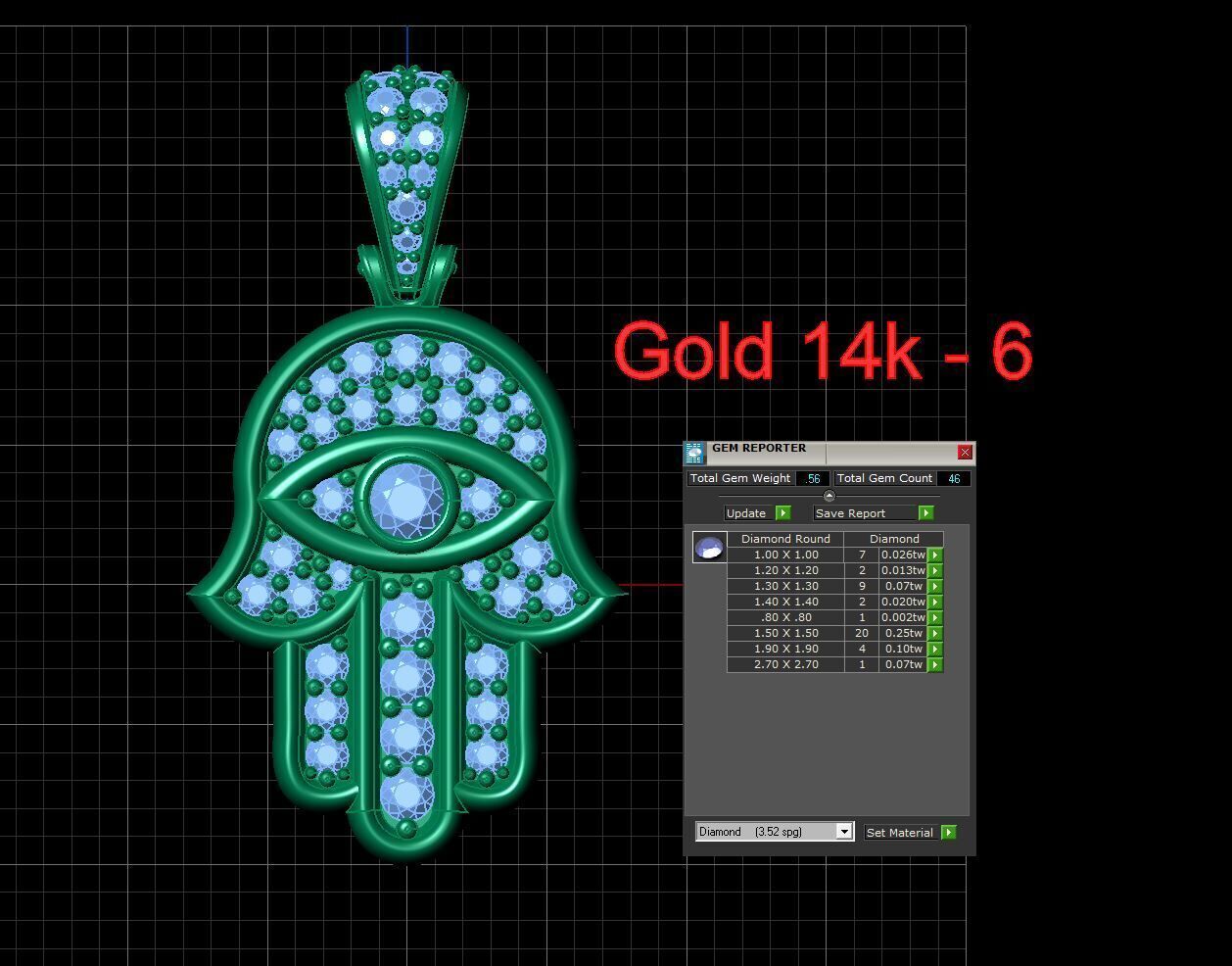
Task: Click the green arrow on the 1.00 X 1.00 row
Action: tap(935, 555)
